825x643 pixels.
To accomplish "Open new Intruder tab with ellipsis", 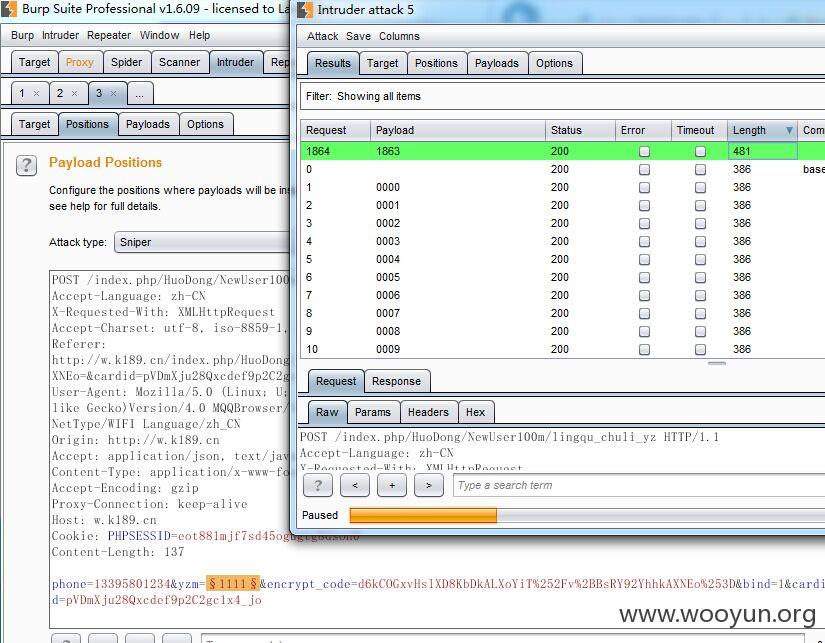I will click(139, 94).
